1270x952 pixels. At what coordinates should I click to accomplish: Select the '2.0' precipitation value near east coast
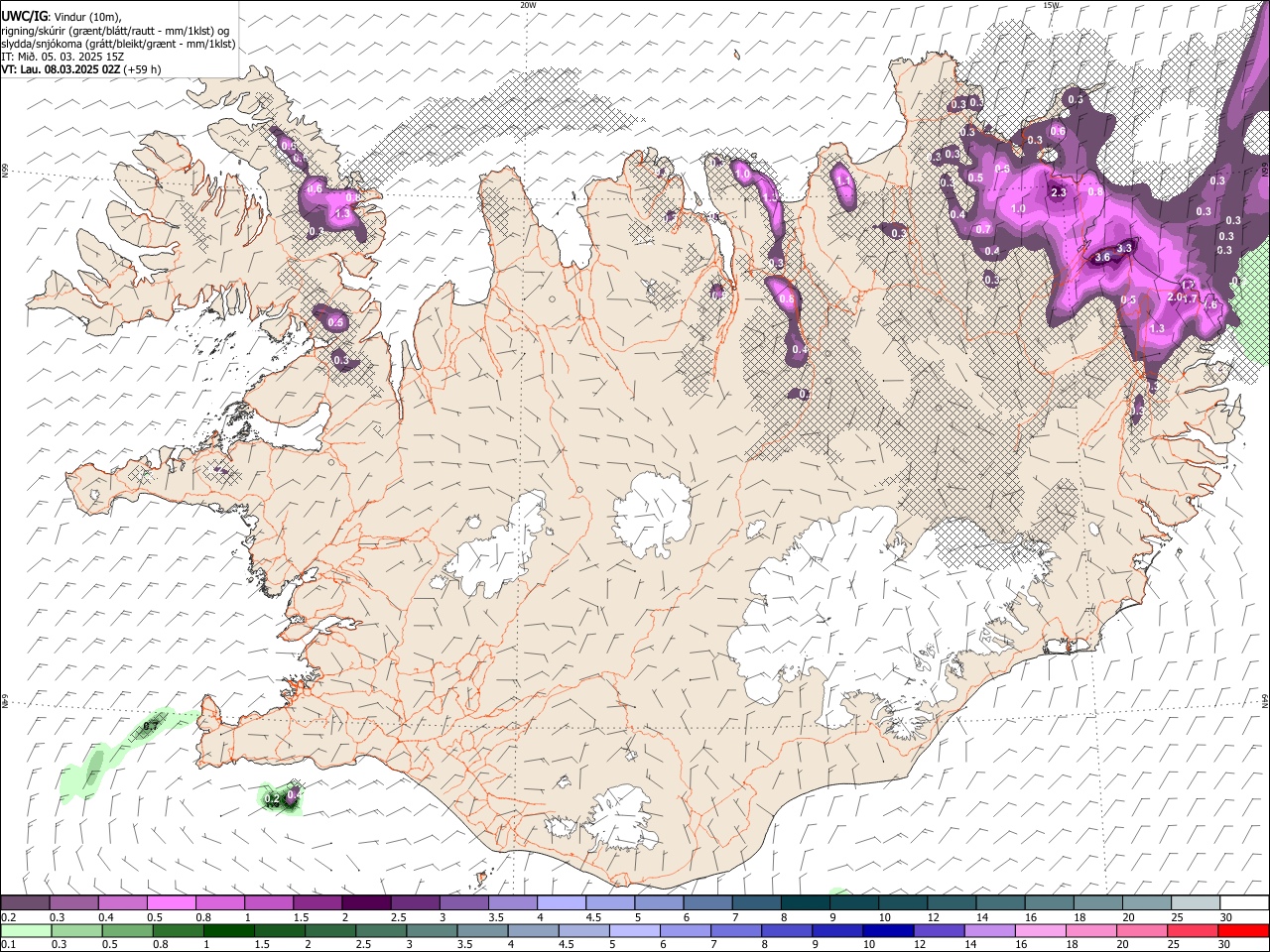click(x=1175, y=297)
